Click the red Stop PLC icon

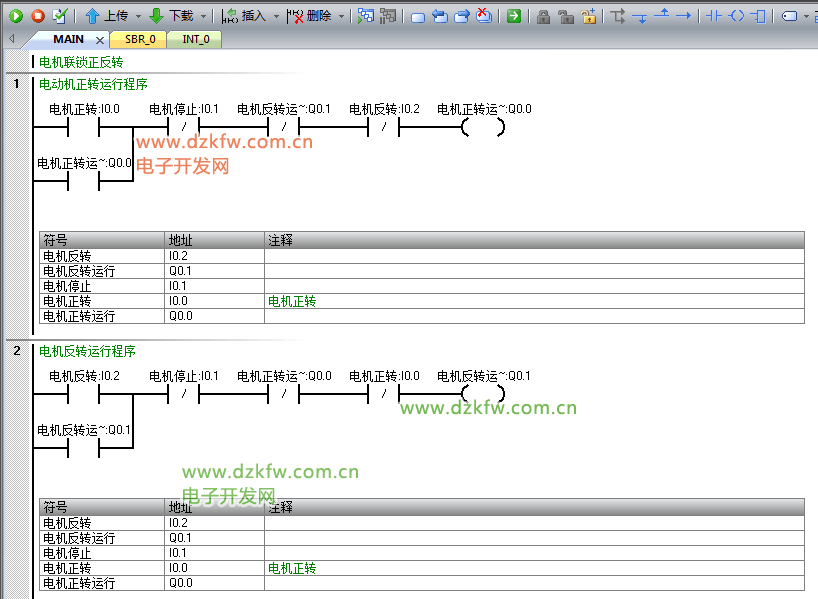coord(38,16)
